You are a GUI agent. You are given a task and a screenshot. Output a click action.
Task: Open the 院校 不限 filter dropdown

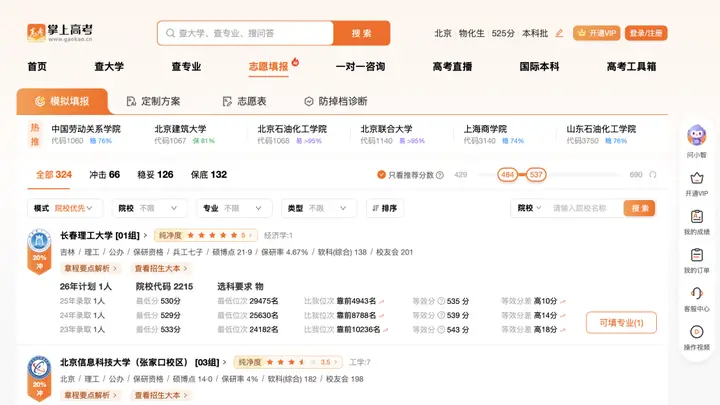tap(150, 208)
